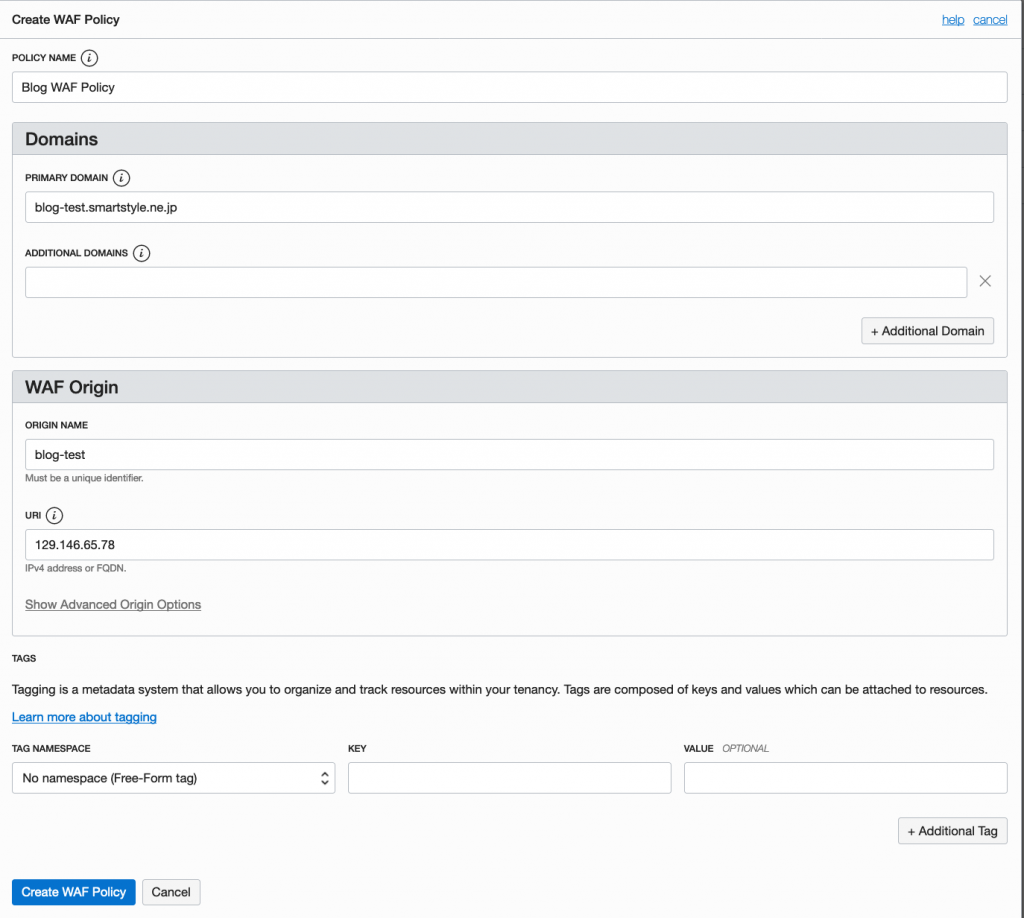Click the WAF Origin section header
This screenshot has width=1024, height=918.
point(509,387)
